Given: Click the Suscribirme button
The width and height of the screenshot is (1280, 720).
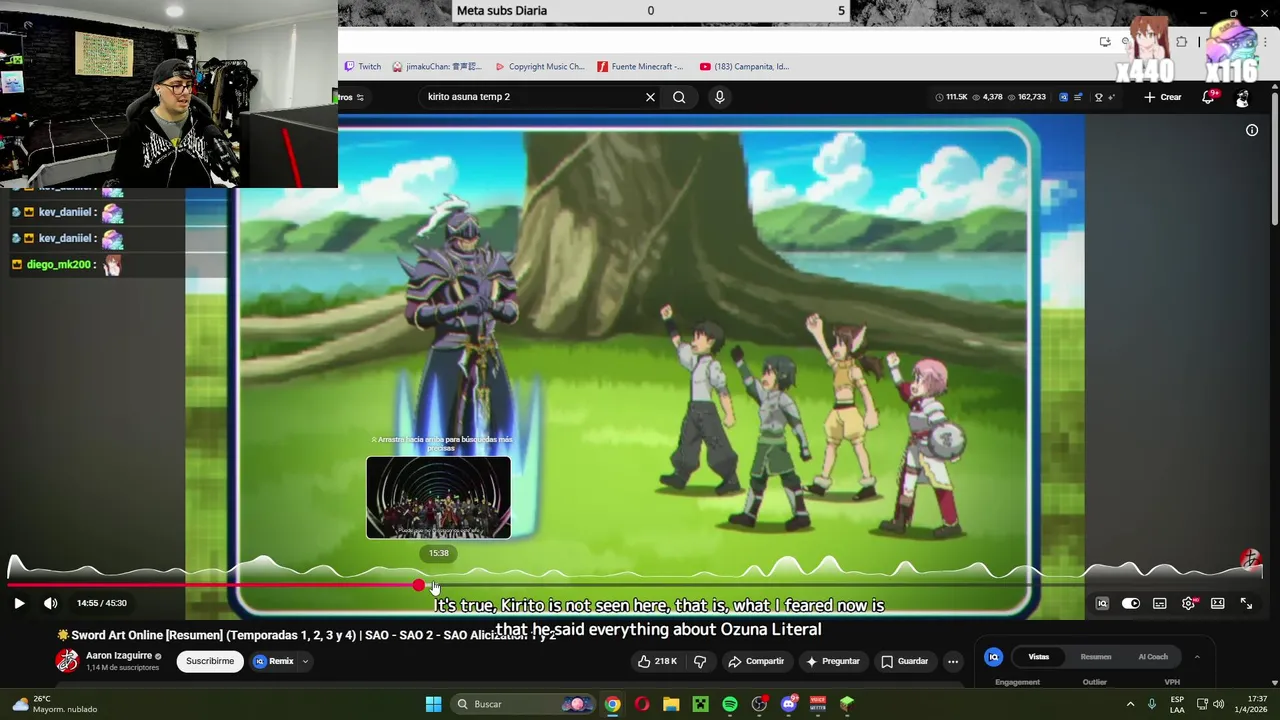Looking at the screenshot, I should 210,661.
